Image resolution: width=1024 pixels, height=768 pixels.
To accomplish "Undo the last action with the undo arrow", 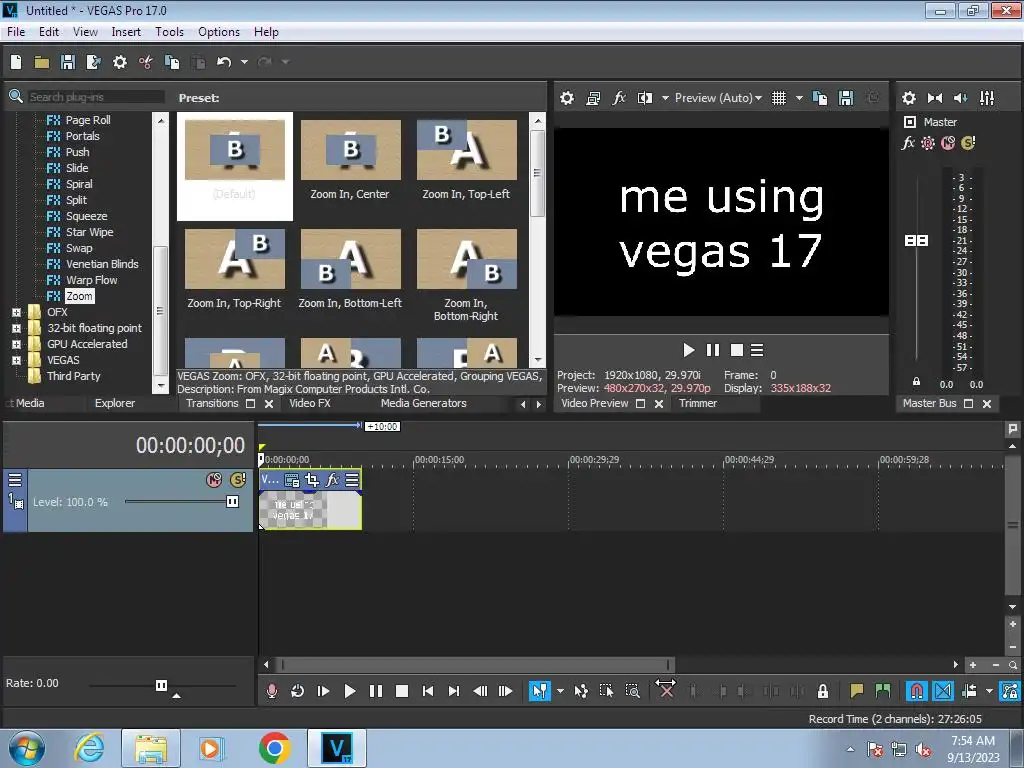I will pyautogui.click(x=224, y=62).
